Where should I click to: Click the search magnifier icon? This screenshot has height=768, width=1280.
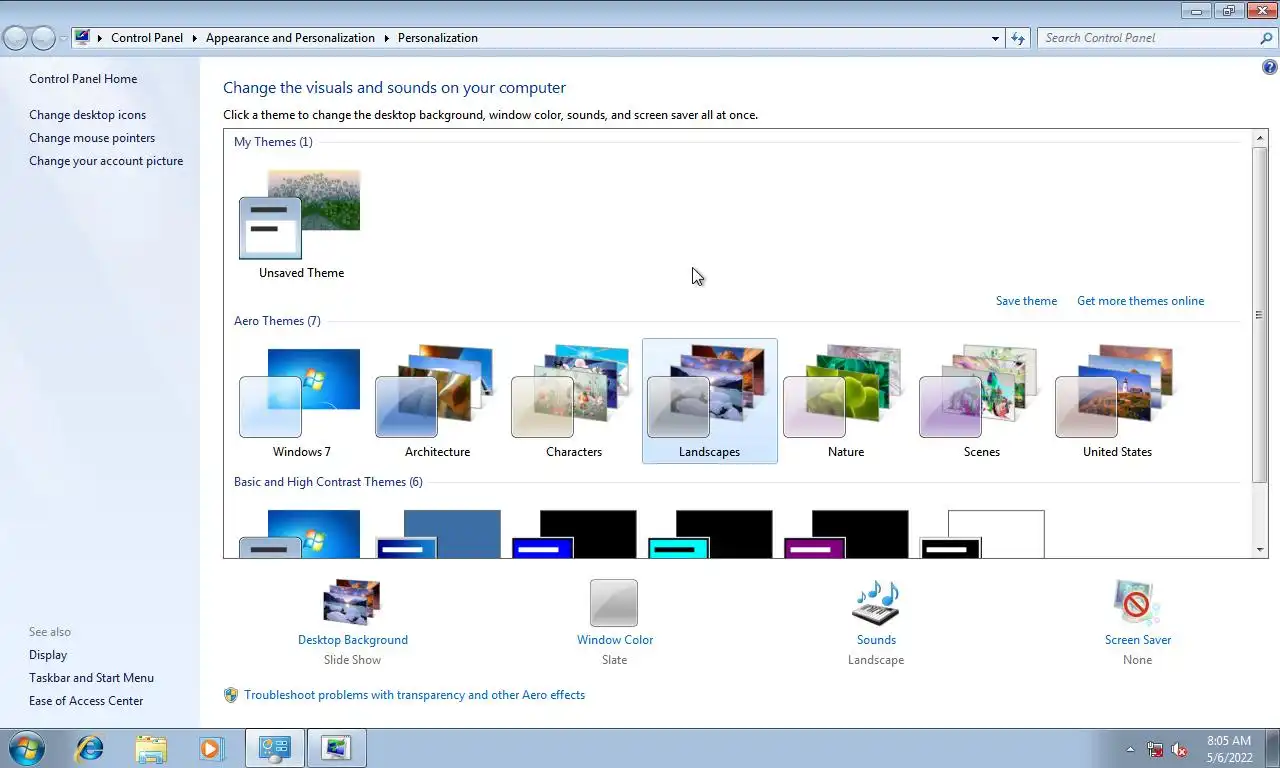click(1267, 38)
